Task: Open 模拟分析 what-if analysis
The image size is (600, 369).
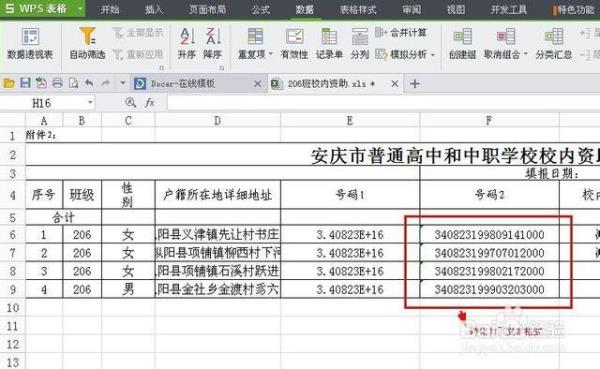Action: [x=405, y=55]
